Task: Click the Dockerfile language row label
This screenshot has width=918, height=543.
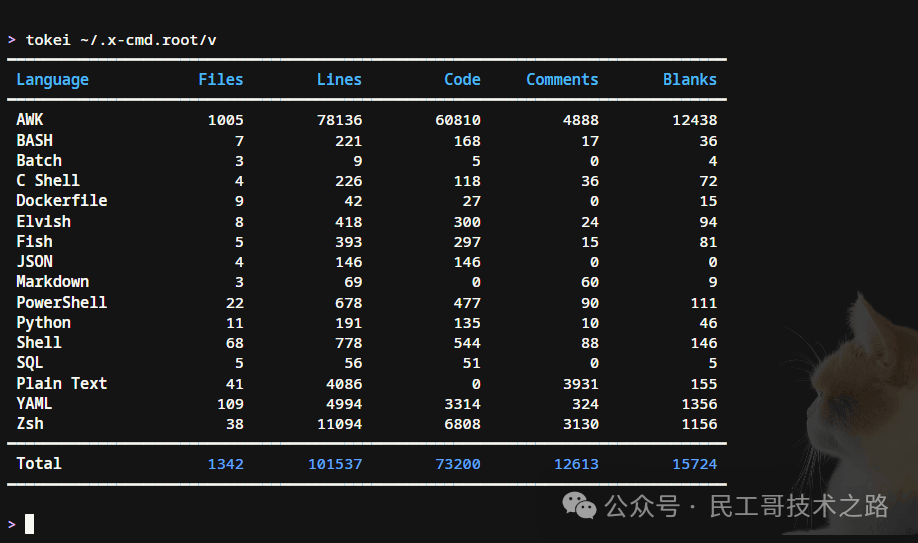Action: [61, 201]
